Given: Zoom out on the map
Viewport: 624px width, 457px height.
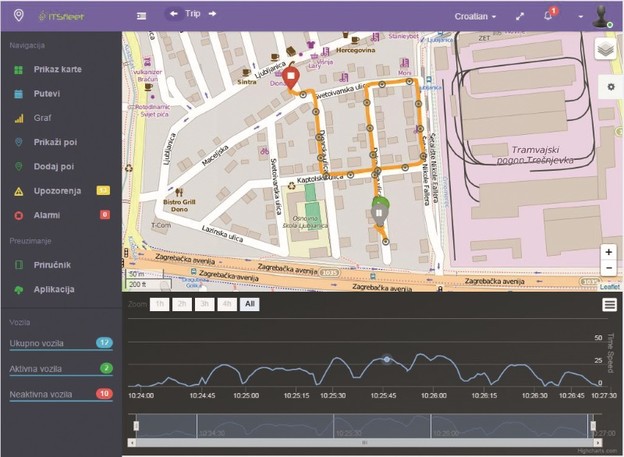Looking at the screenshot, I should click(x=608, y=268).
